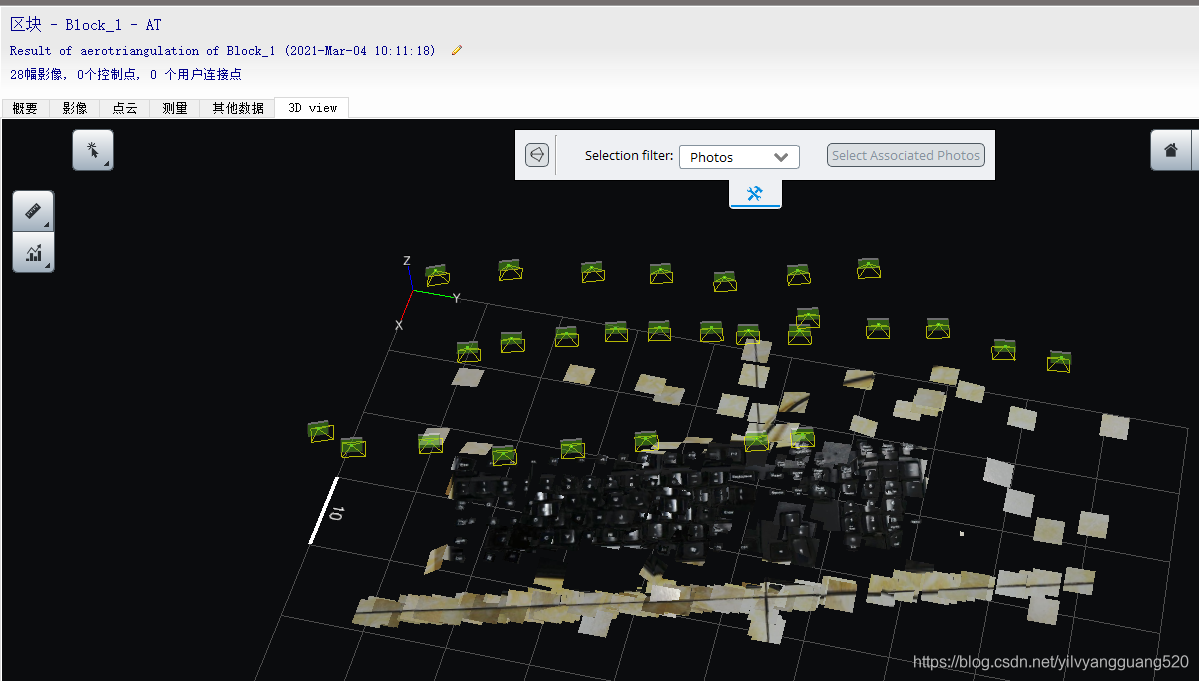The image size is (1199, 681).
Task: Select the pointer navigation mode tool
Action: pos(93,150)
